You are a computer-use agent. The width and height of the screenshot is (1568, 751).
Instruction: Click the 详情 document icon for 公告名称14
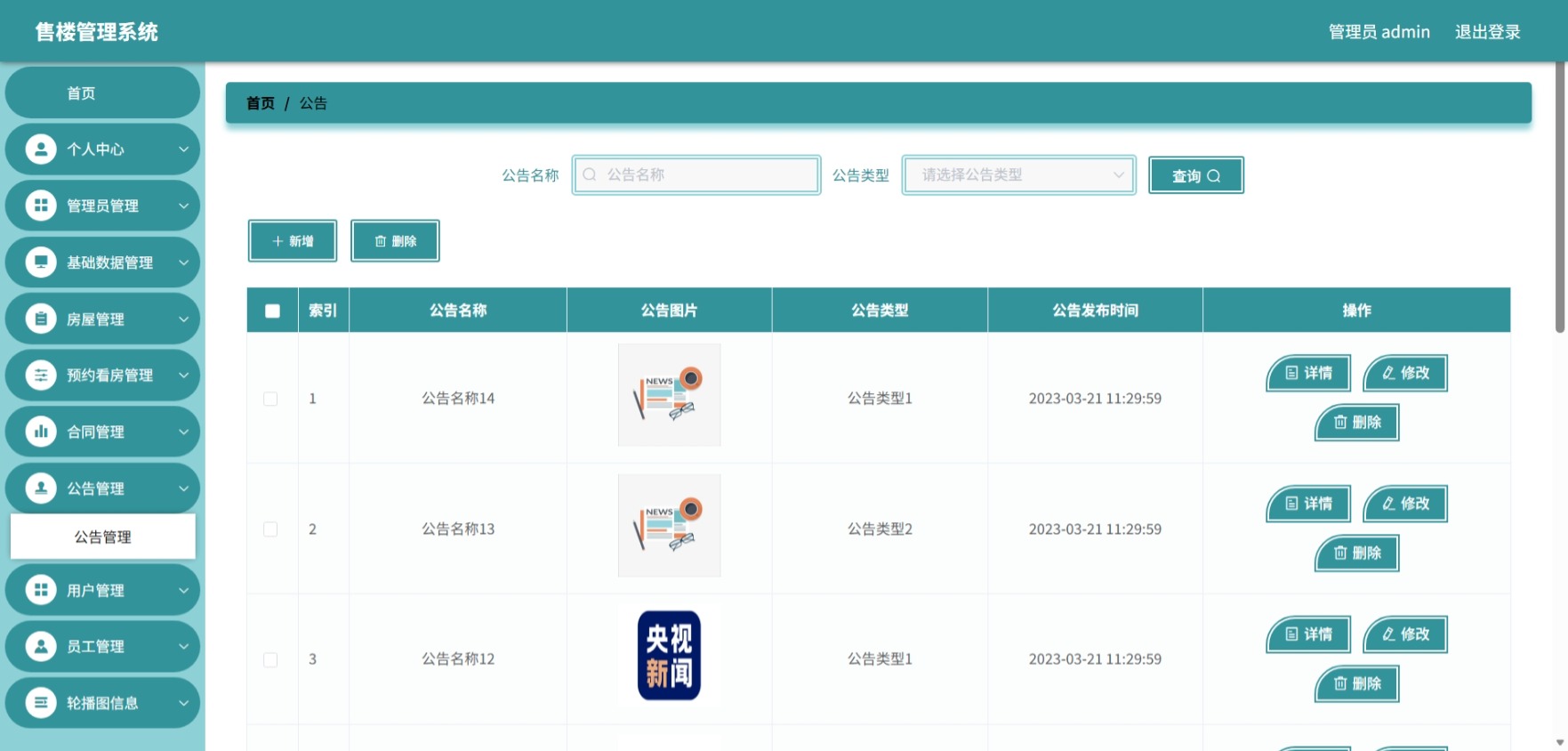(x=1291, y=373)
